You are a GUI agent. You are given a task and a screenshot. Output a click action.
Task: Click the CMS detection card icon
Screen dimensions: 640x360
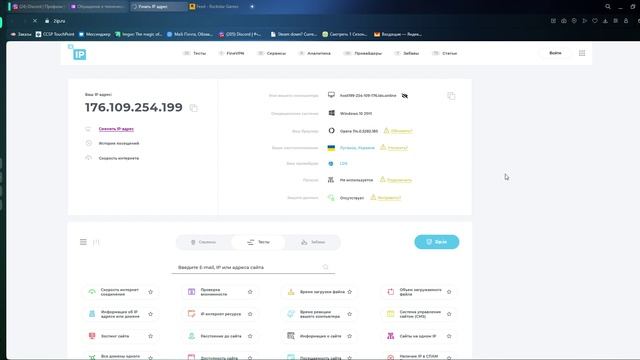[x=391, y=314]
